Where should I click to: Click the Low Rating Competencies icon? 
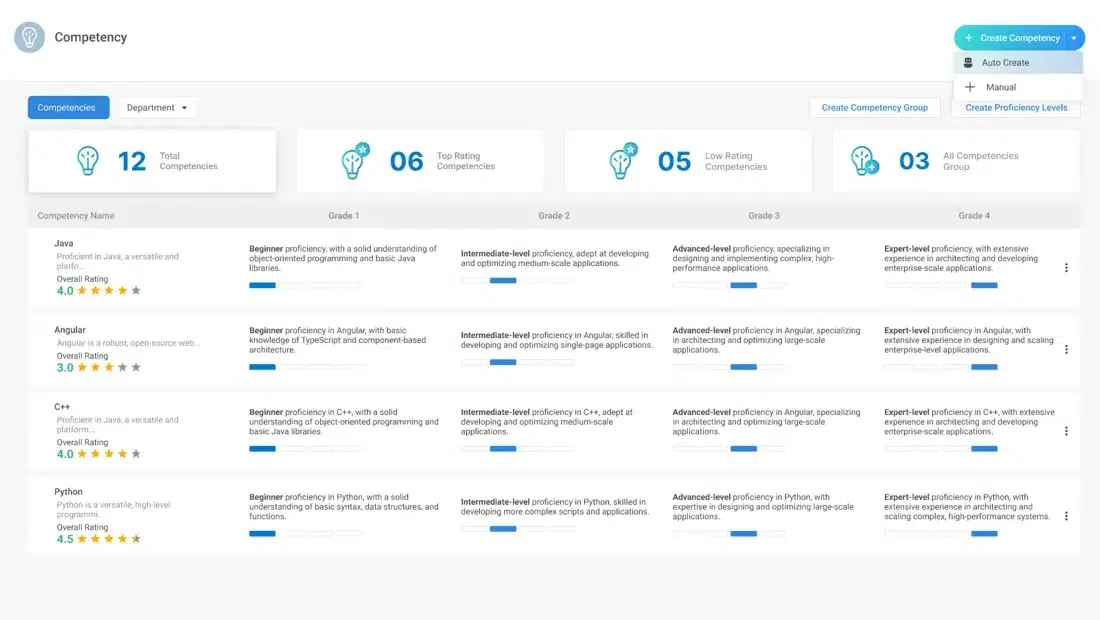coord(623,161)
